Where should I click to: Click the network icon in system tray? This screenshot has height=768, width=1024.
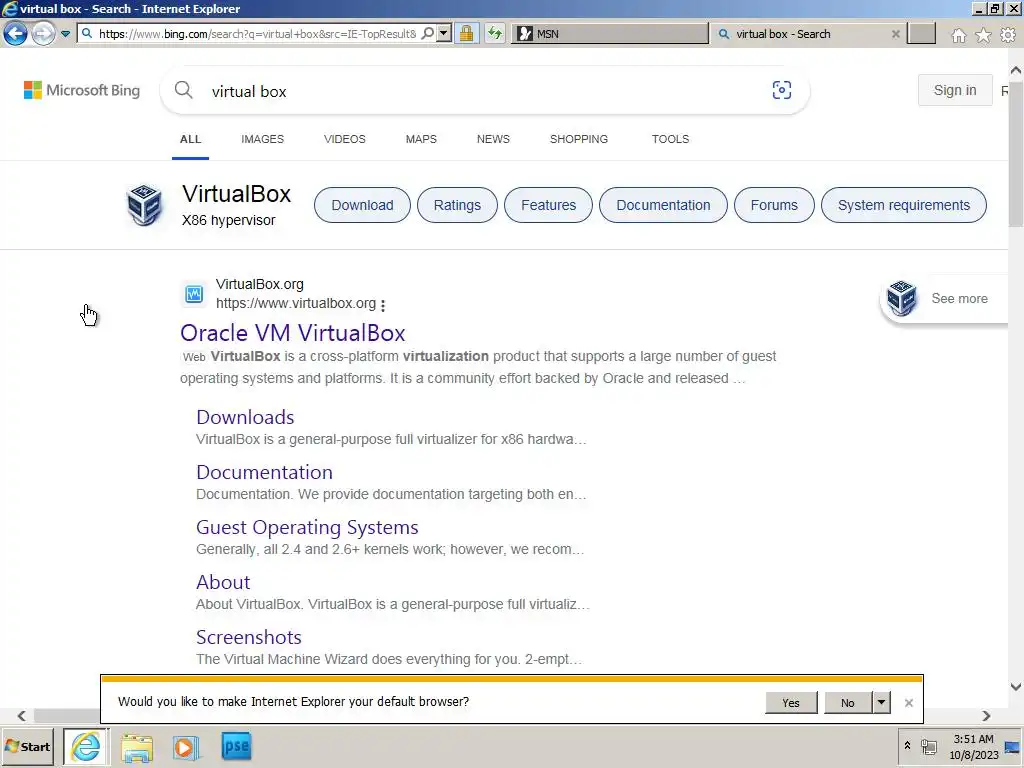[x=929, y=746]
